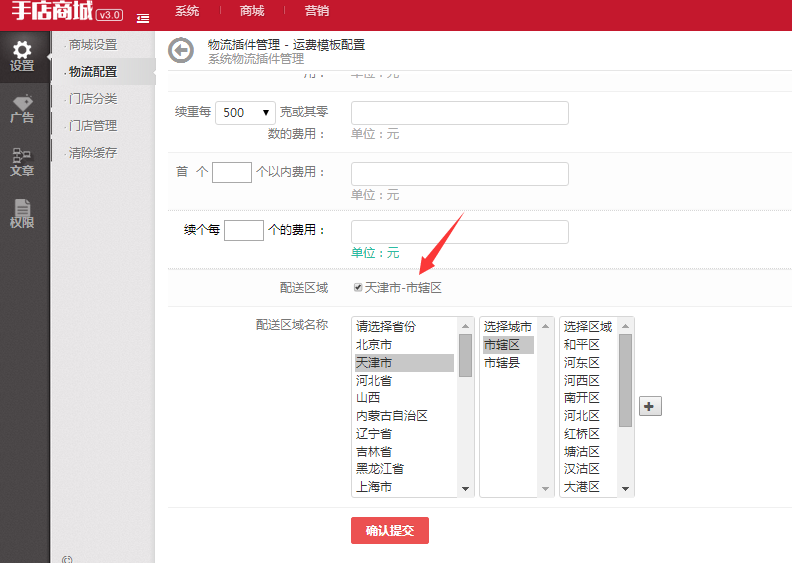Open the 商城 top menu
Image resolution: width=792 pixels, height=563 pixels.
click(253, 11)
